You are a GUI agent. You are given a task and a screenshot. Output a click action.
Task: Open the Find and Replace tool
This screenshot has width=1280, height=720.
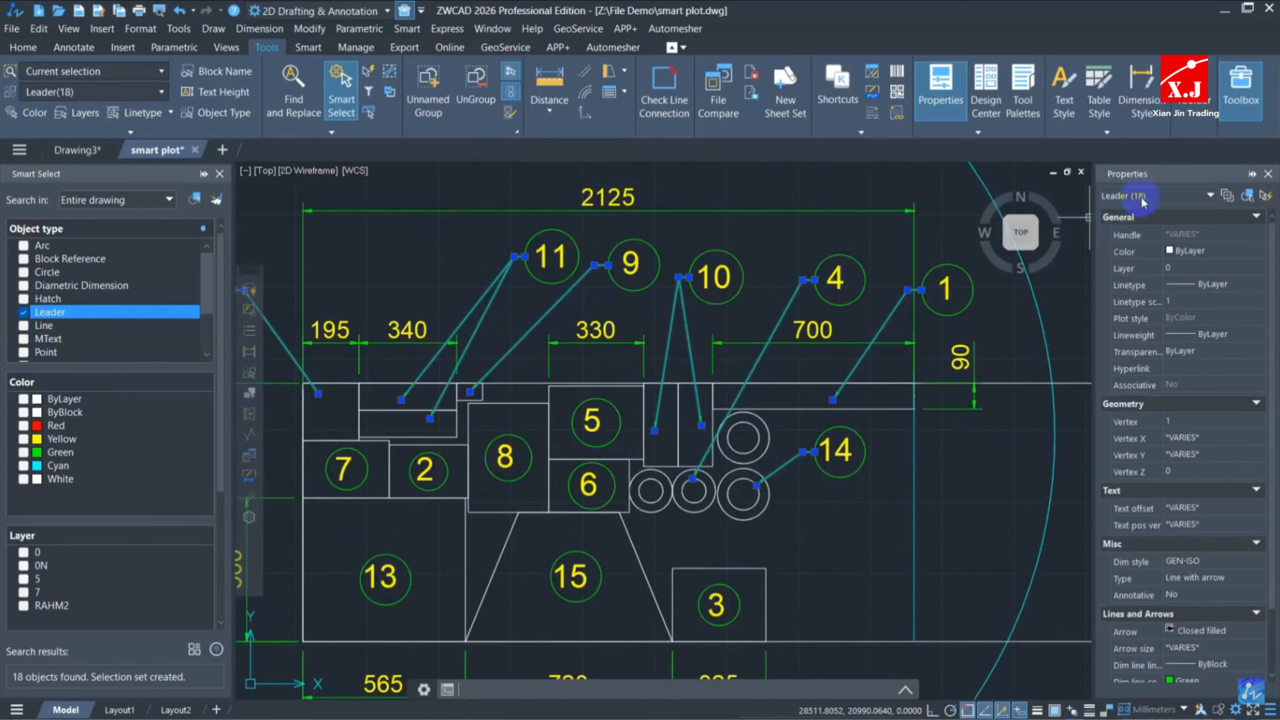pos(293,90)
